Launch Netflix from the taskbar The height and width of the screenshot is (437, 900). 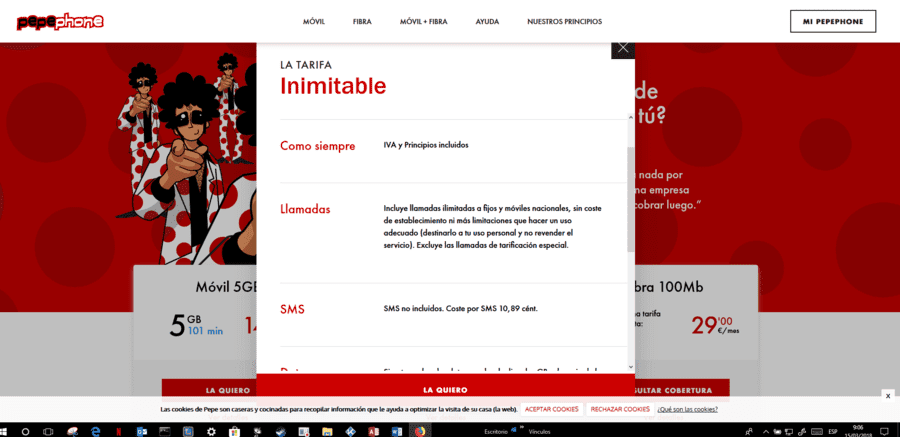[118, 431]
